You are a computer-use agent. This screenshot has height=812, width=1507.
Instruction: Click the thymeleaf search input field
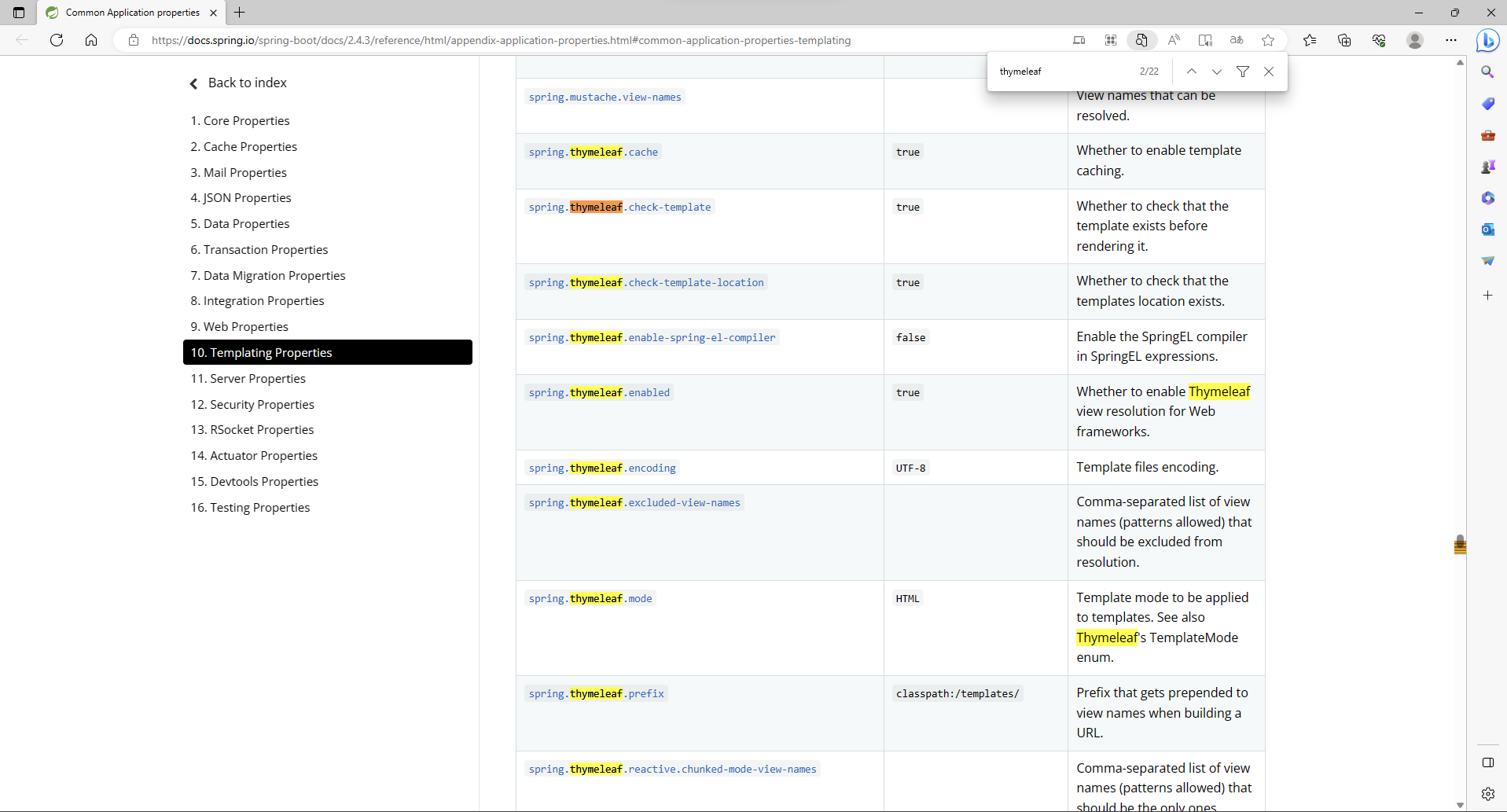[1061, 72]
